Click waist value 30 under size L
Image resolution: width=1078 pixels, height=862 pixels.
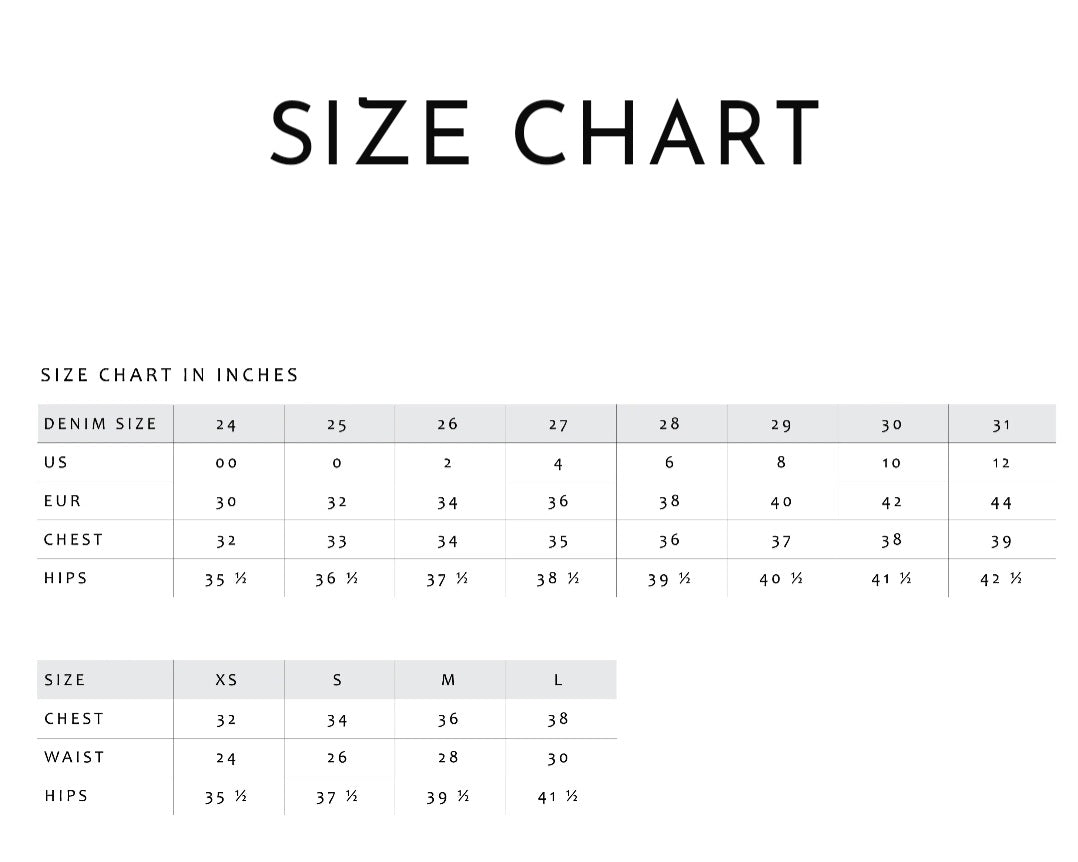(x=558, y=758)
